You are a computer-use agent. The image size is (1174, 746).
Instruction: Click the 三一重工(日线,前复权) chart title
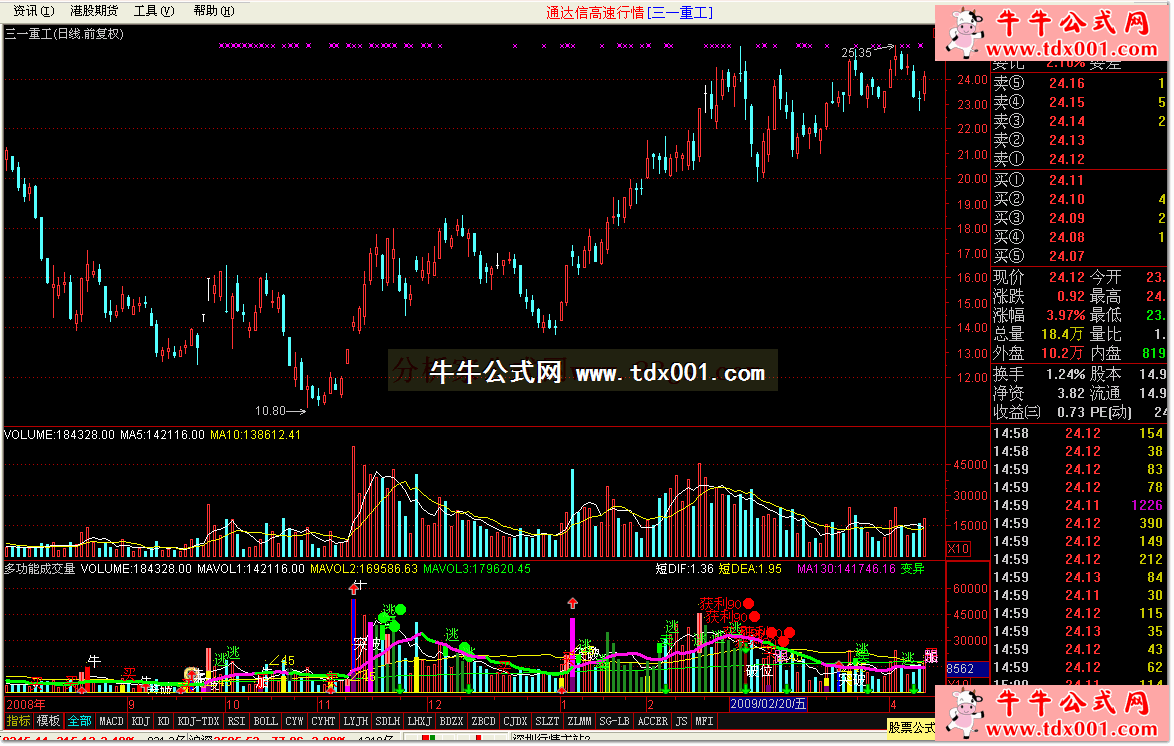pyautogui.click(x=64, y=34)
